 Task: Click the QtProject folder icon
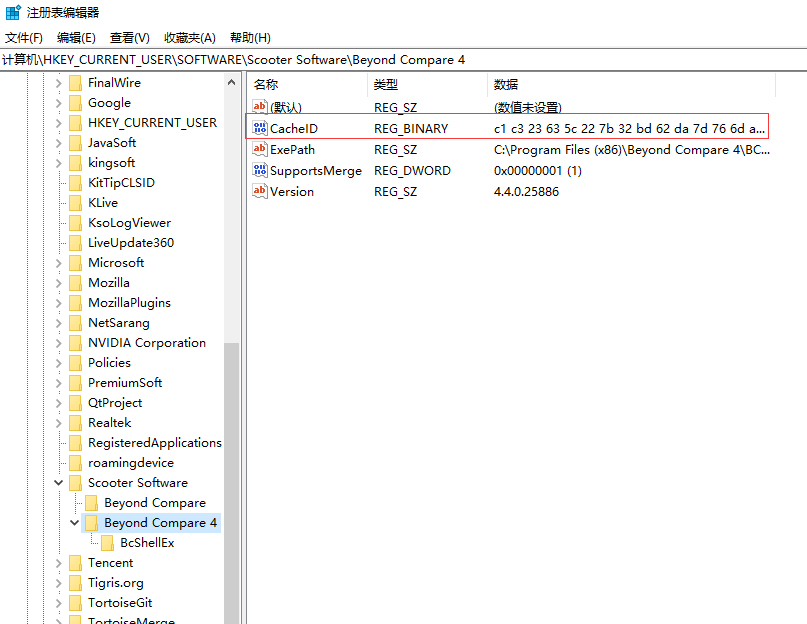pos(75,403)
